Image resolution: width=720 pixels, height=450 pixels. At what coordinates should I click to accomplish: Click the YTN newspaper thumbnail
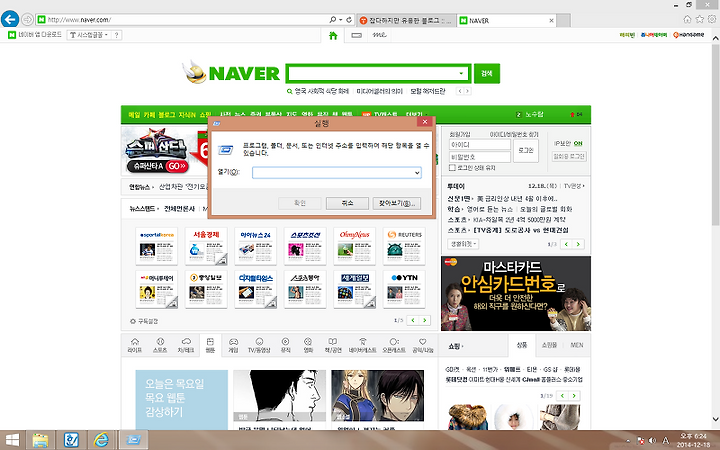pos(404,289)
